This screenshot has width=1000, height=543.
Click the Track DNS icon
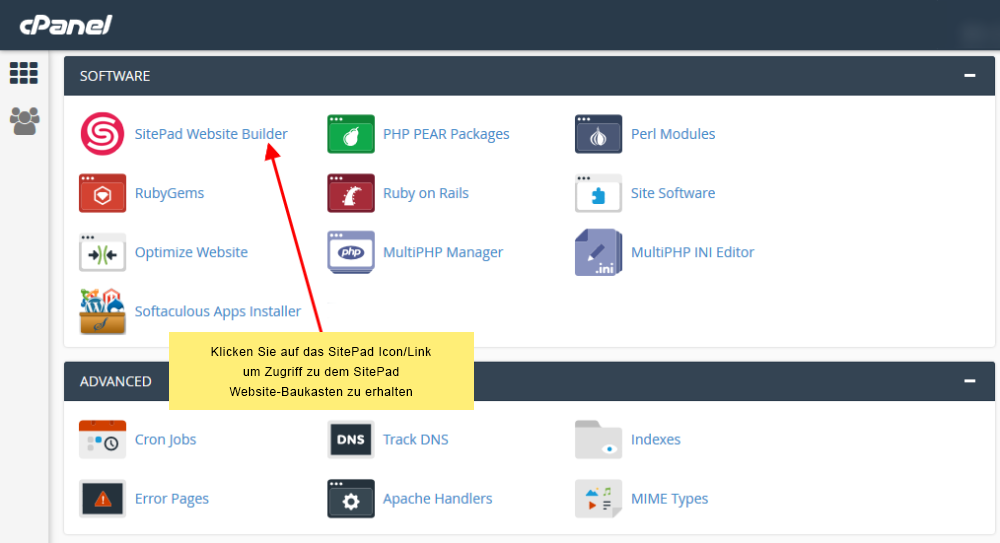pyautogui.click(x=351, y=439)
